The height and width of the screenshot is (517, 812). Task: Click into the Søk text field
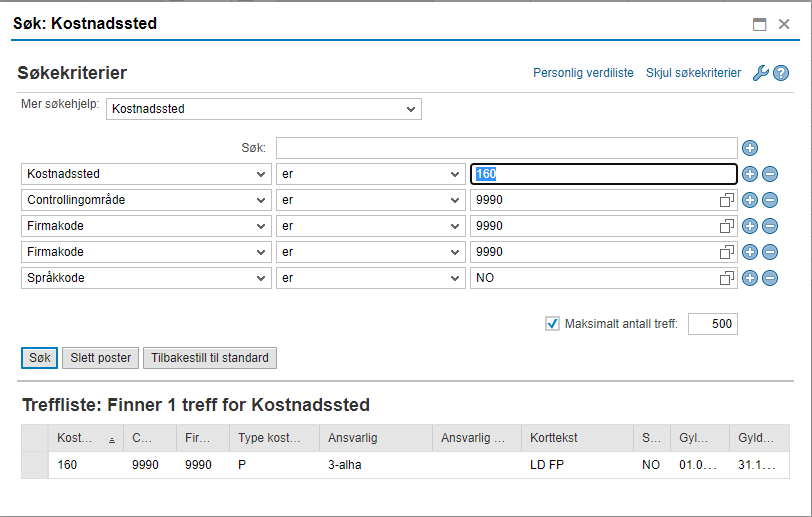coord(506,148)
